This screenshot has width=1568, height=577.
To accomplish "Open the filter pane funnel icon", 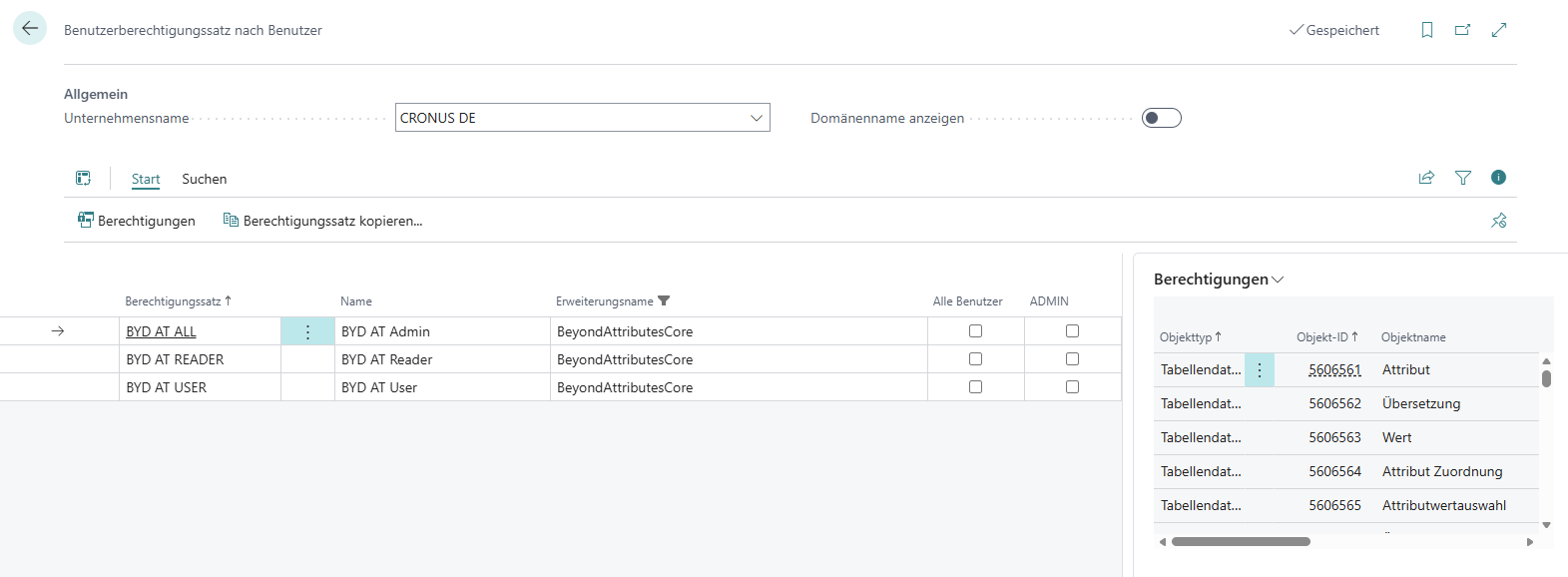I will pyautogui.click(x=1463, y=178).
